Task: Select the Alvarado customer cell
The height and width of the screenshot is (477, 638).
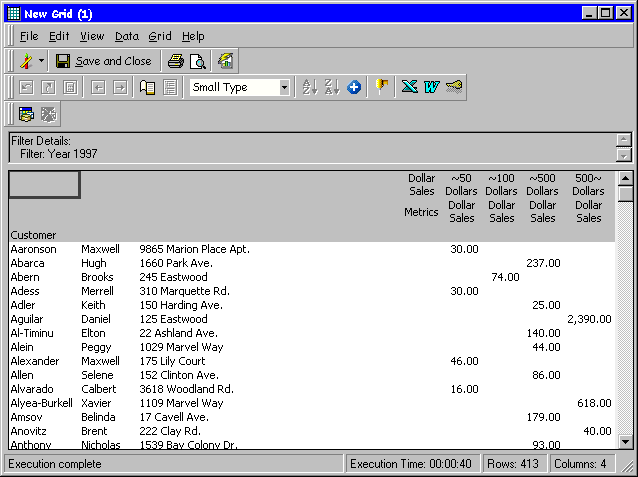Action: pyautogui.click(x=32, y=389)
